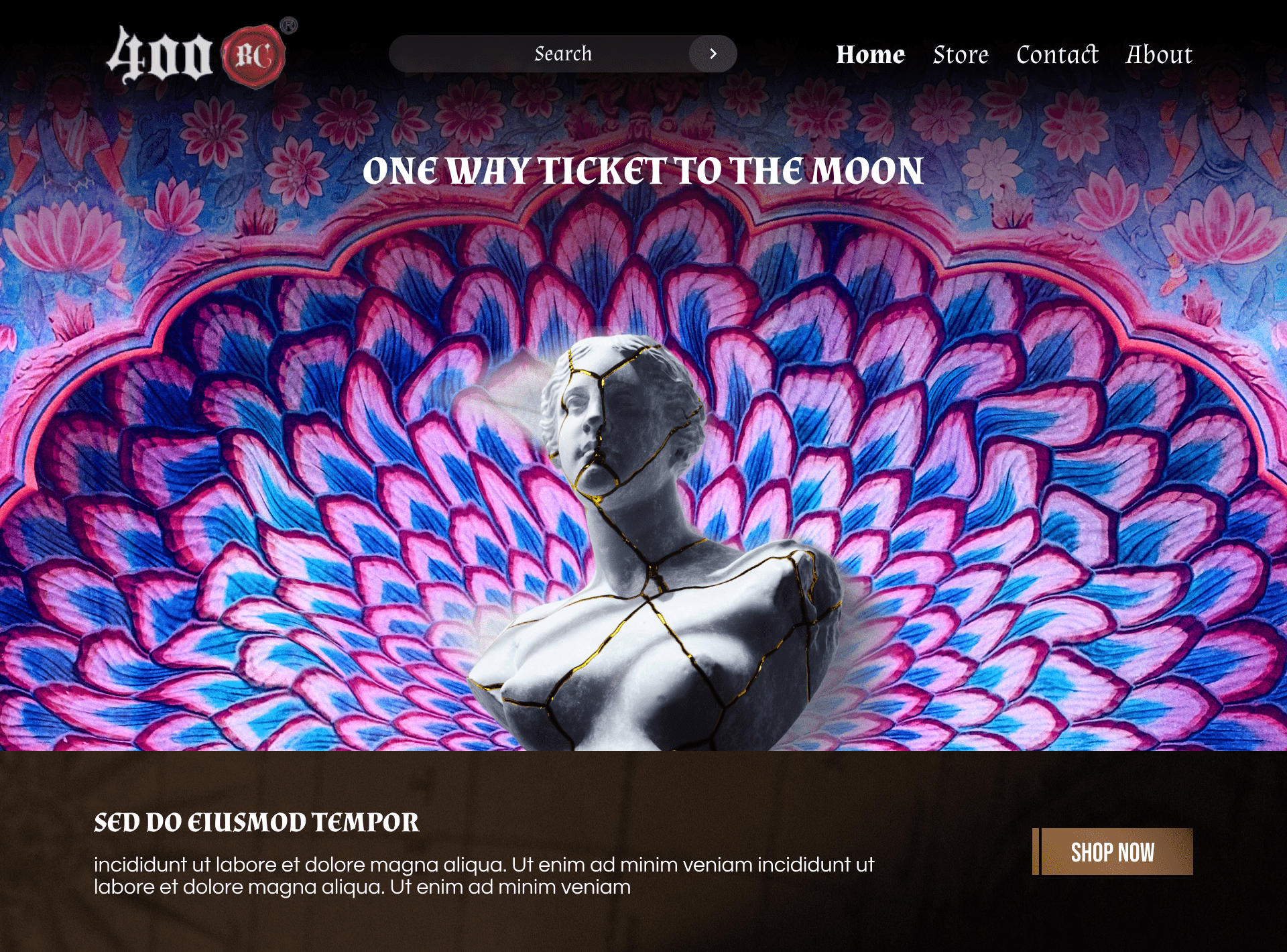
Task: Click the red BC wax seal emblem
Action: (254, 57)
